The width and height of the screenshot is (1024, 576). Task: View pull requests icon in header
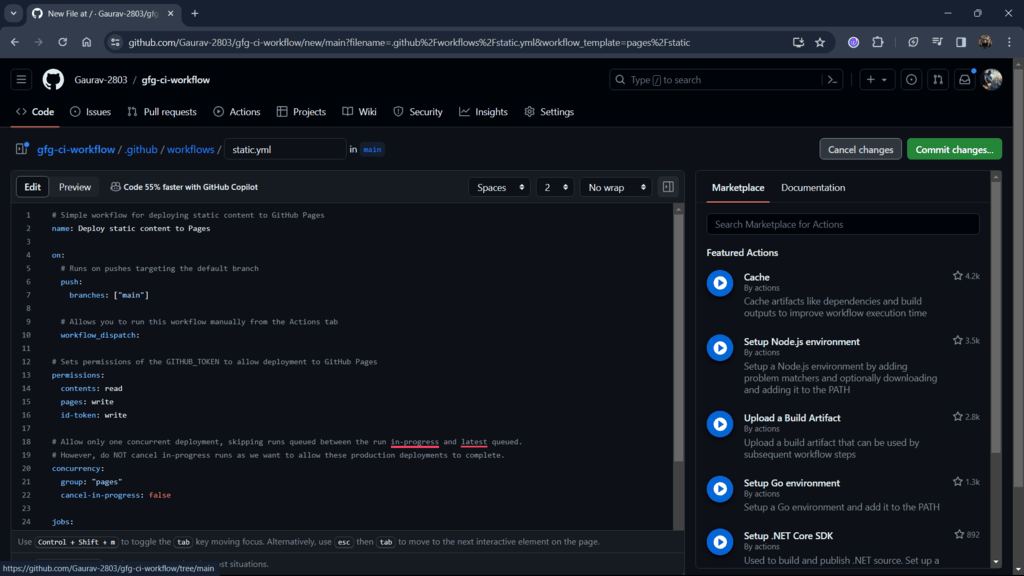coord(938,80)
